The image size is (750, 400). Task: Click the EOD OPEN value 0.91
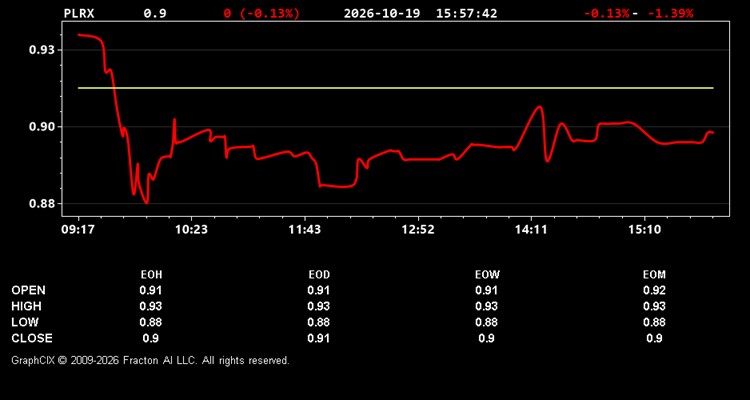point(319,290)
